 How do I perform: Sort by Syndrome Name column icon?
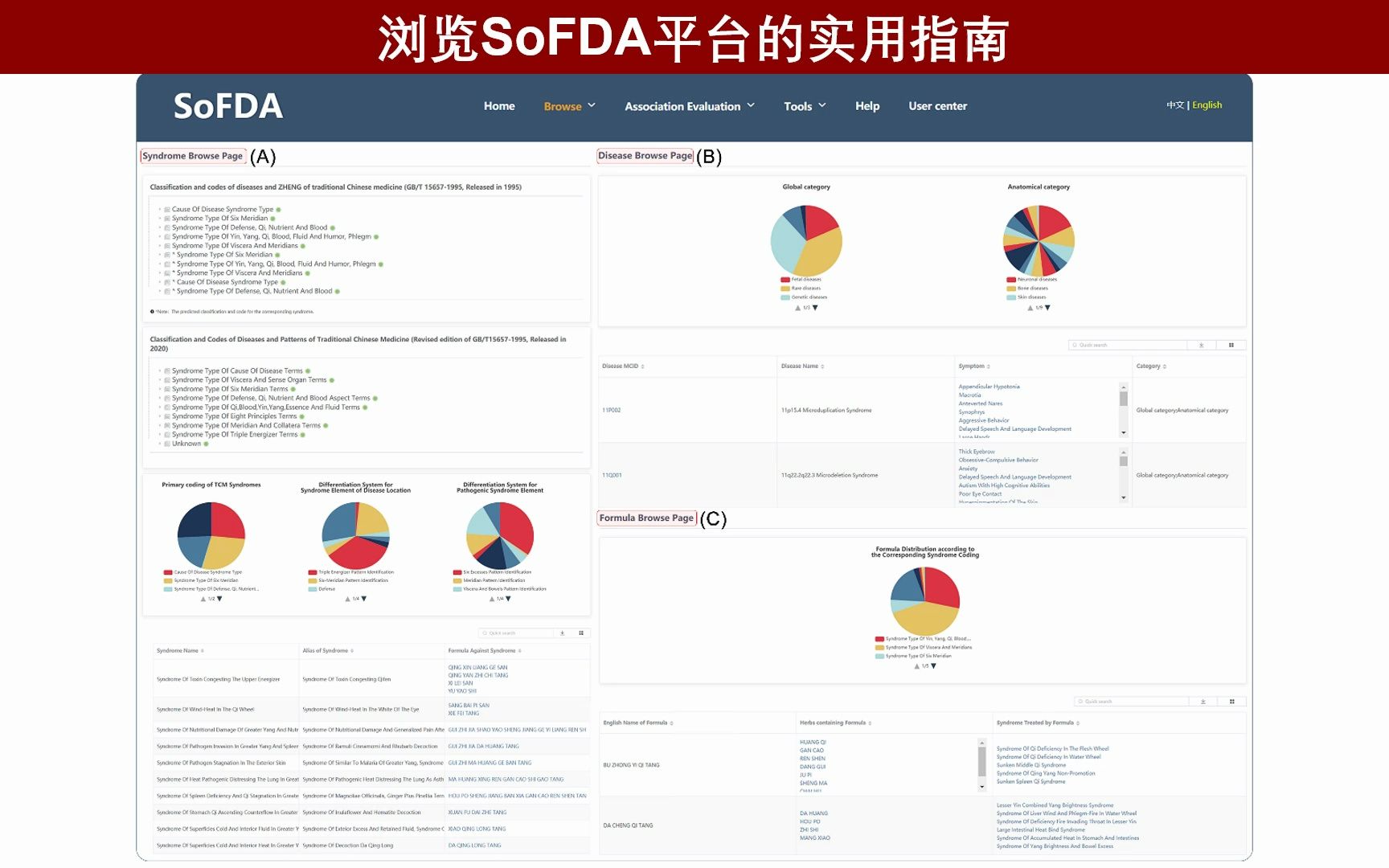point(203,651)
